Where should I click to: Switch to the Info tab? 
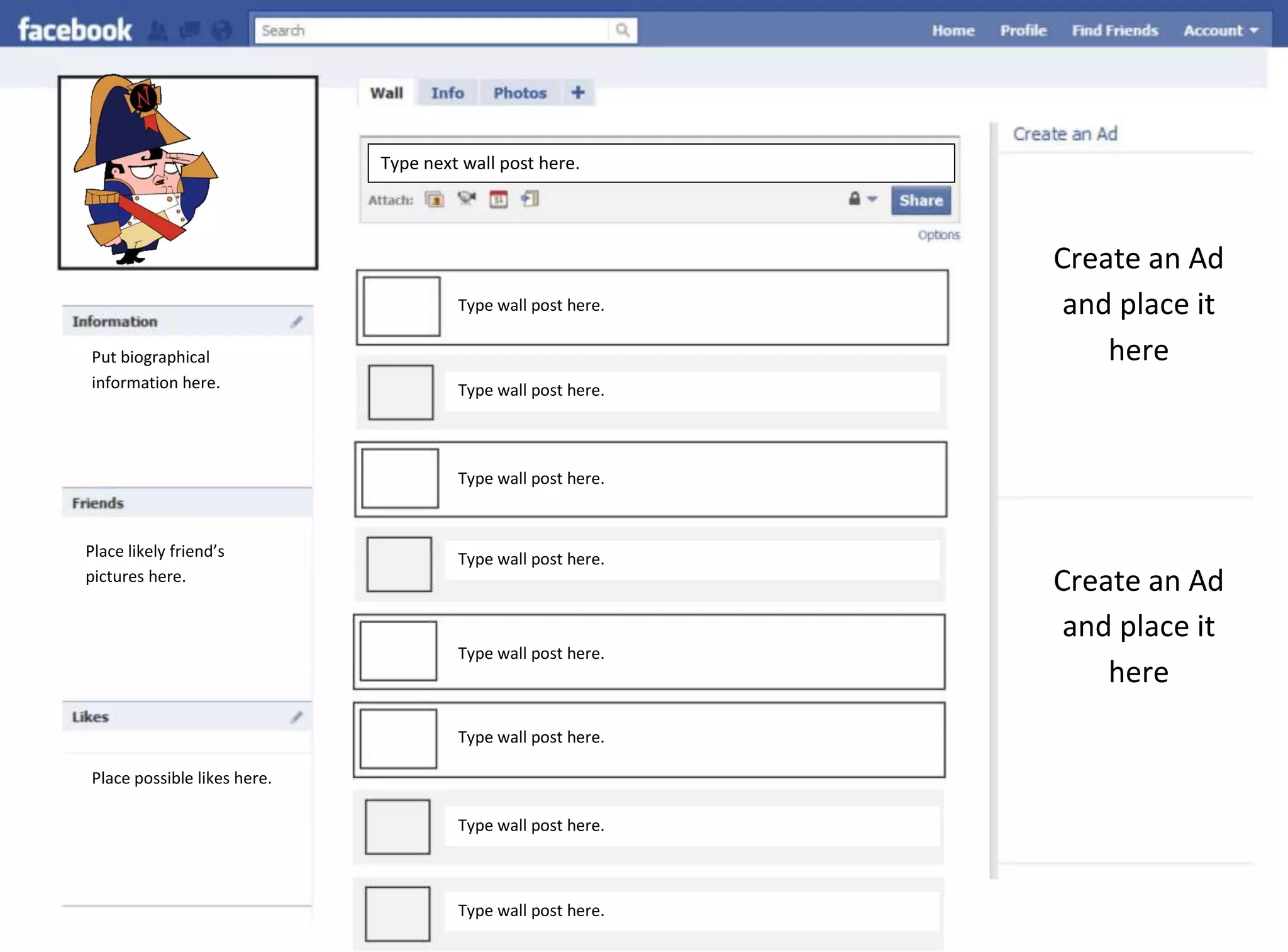click(x=447, y=93)
